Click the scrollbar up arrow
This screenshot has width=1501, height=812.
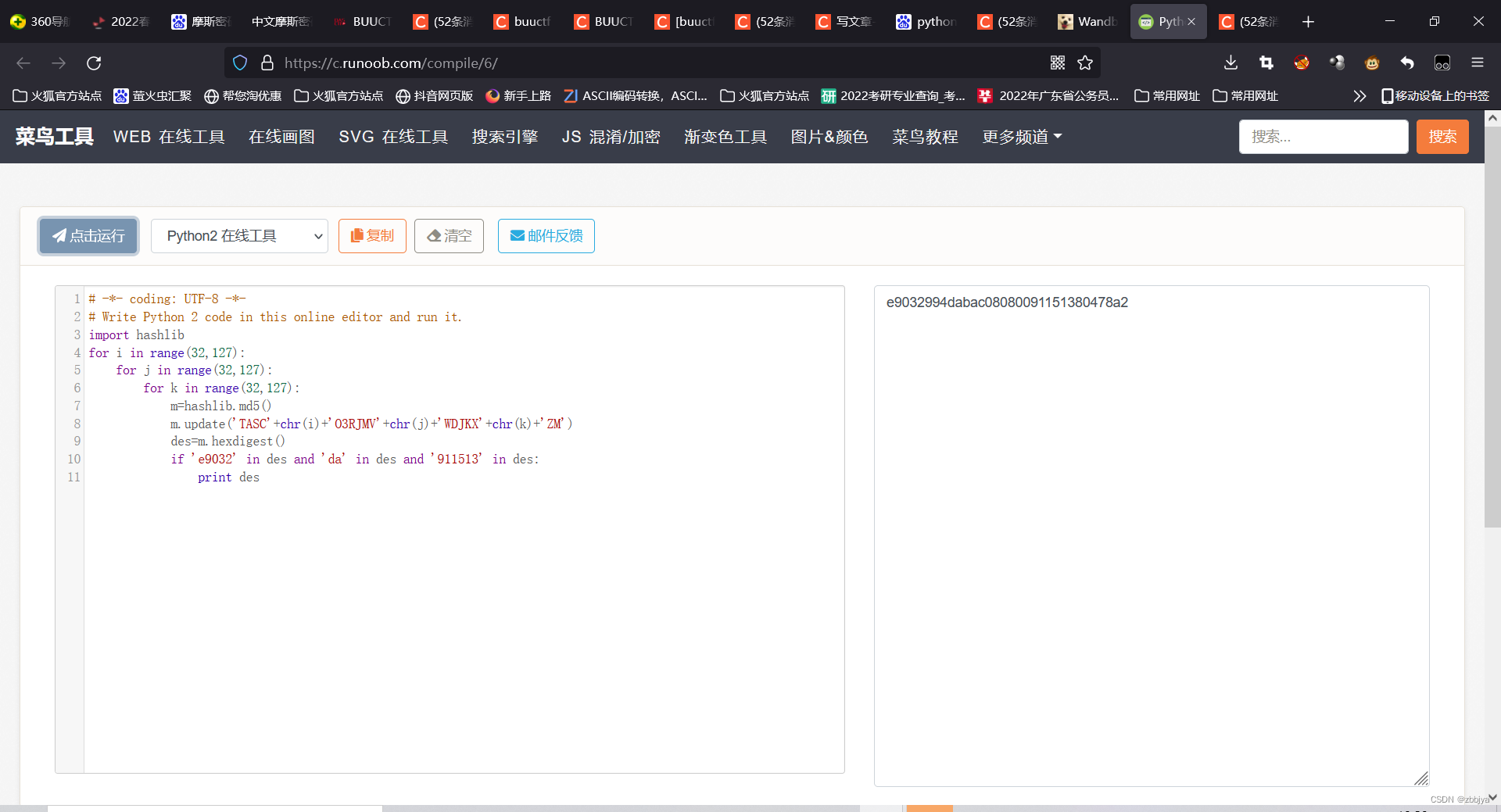(x=1492, y=118)
